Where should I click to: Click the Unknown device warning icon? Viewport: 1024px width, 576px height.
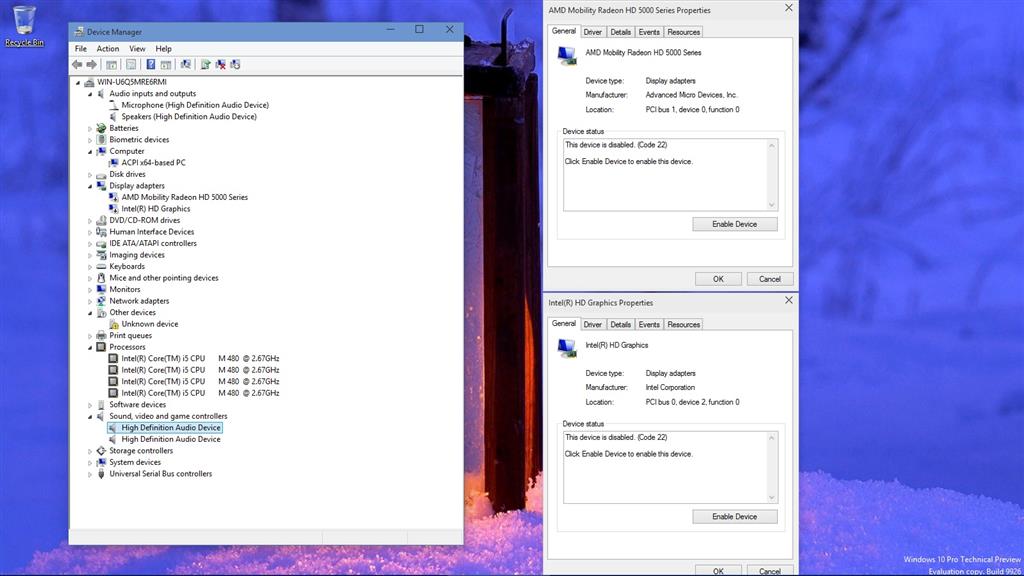114,324
